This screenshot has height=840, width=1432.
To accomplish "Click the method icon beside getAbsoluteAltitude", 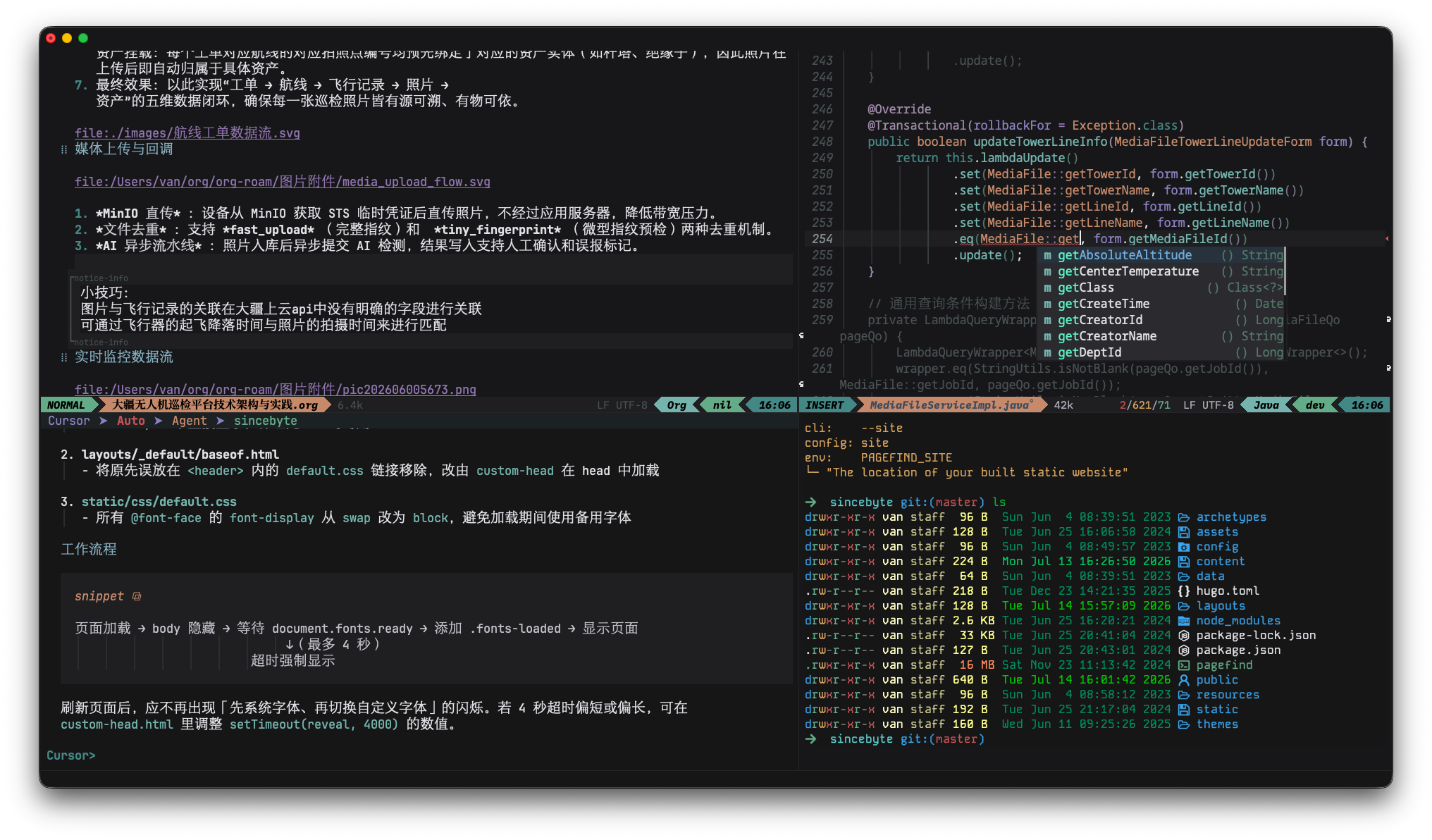I will coord(1048,255).
